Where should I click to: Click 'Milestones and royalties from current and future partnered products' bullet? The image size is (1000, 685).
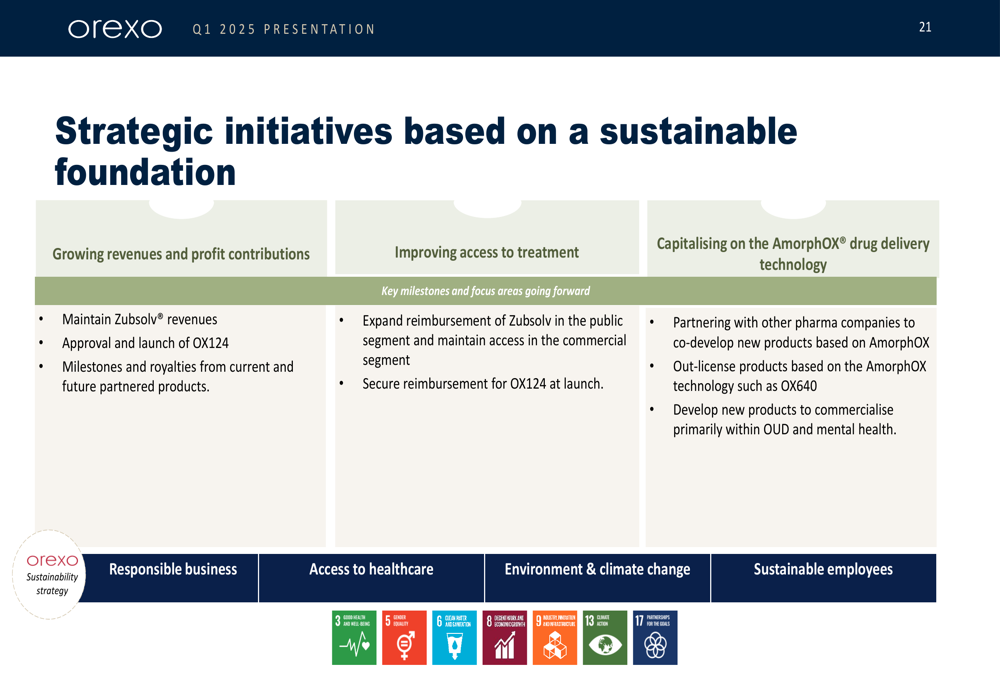coord(178,376)
